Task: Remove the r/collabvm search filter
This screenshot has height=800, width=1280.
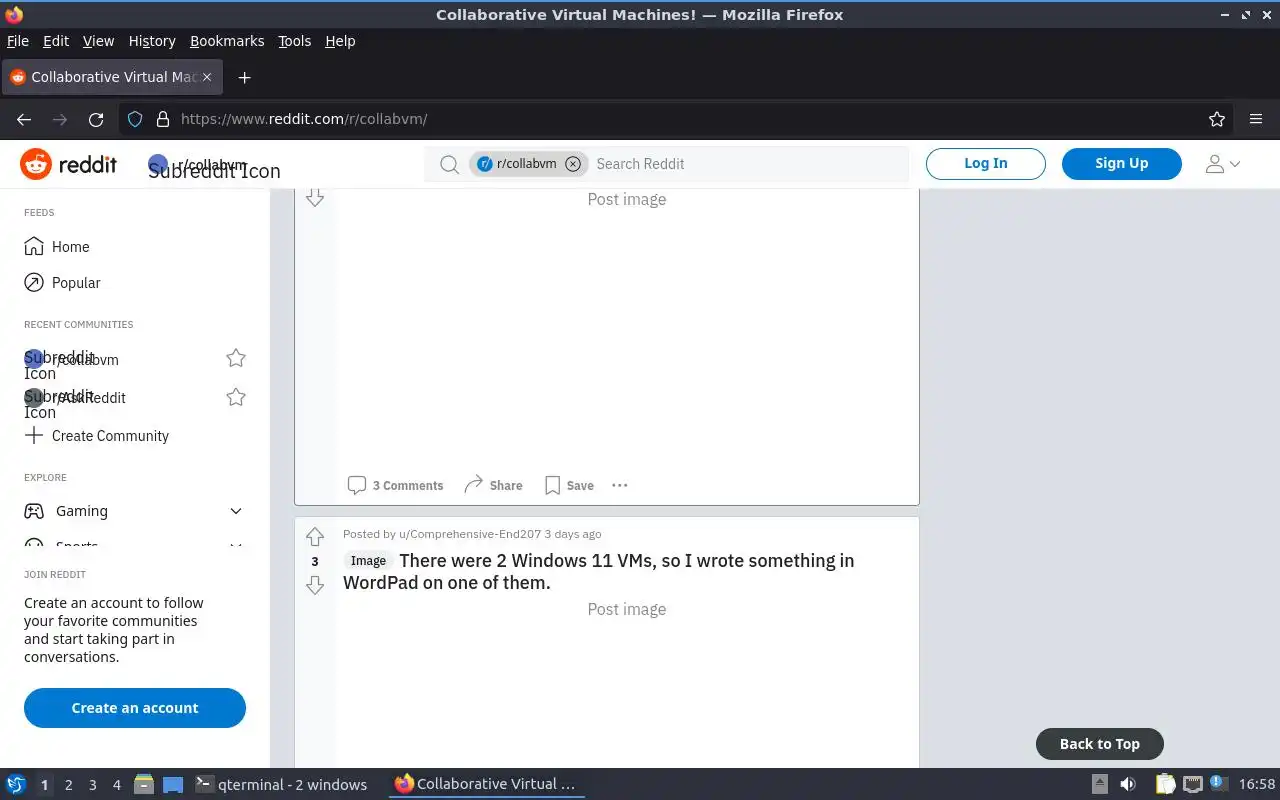Action: click(x=573, y=164)
